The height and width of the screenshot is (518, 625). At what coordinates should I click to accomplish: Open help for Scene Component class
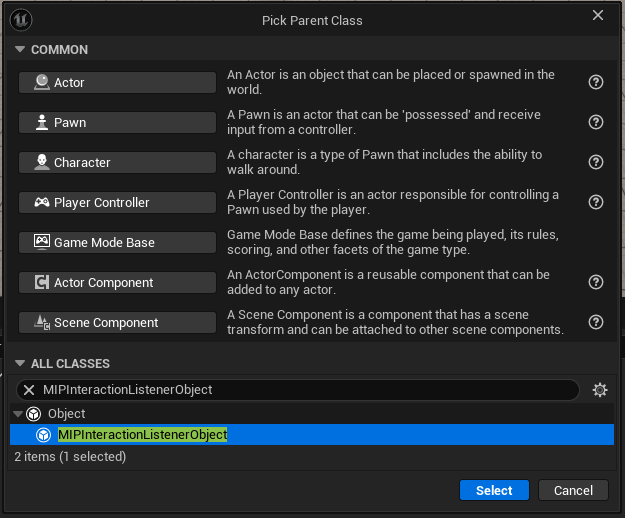pos(596,322)
